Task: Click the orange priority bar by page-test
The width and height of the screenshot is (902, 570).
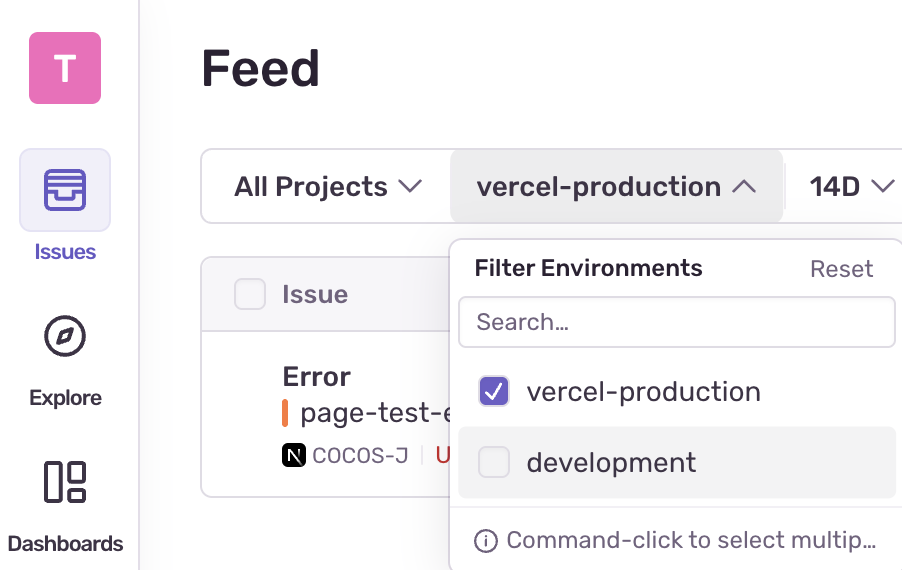Action: (x=285, y=413)
